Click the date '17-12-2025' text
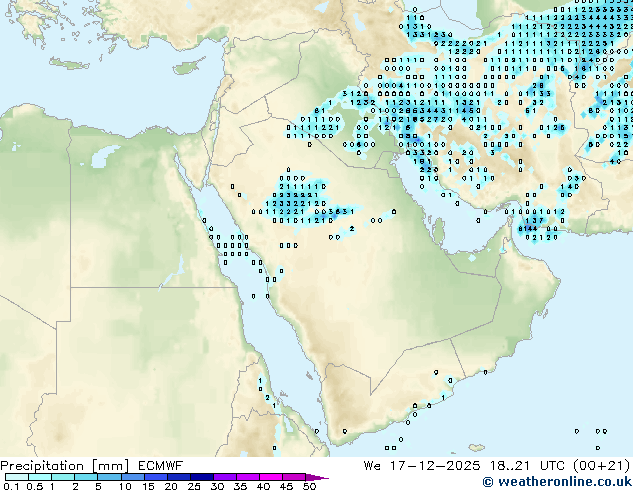634x490 pixels. click(x=435, y=466)
